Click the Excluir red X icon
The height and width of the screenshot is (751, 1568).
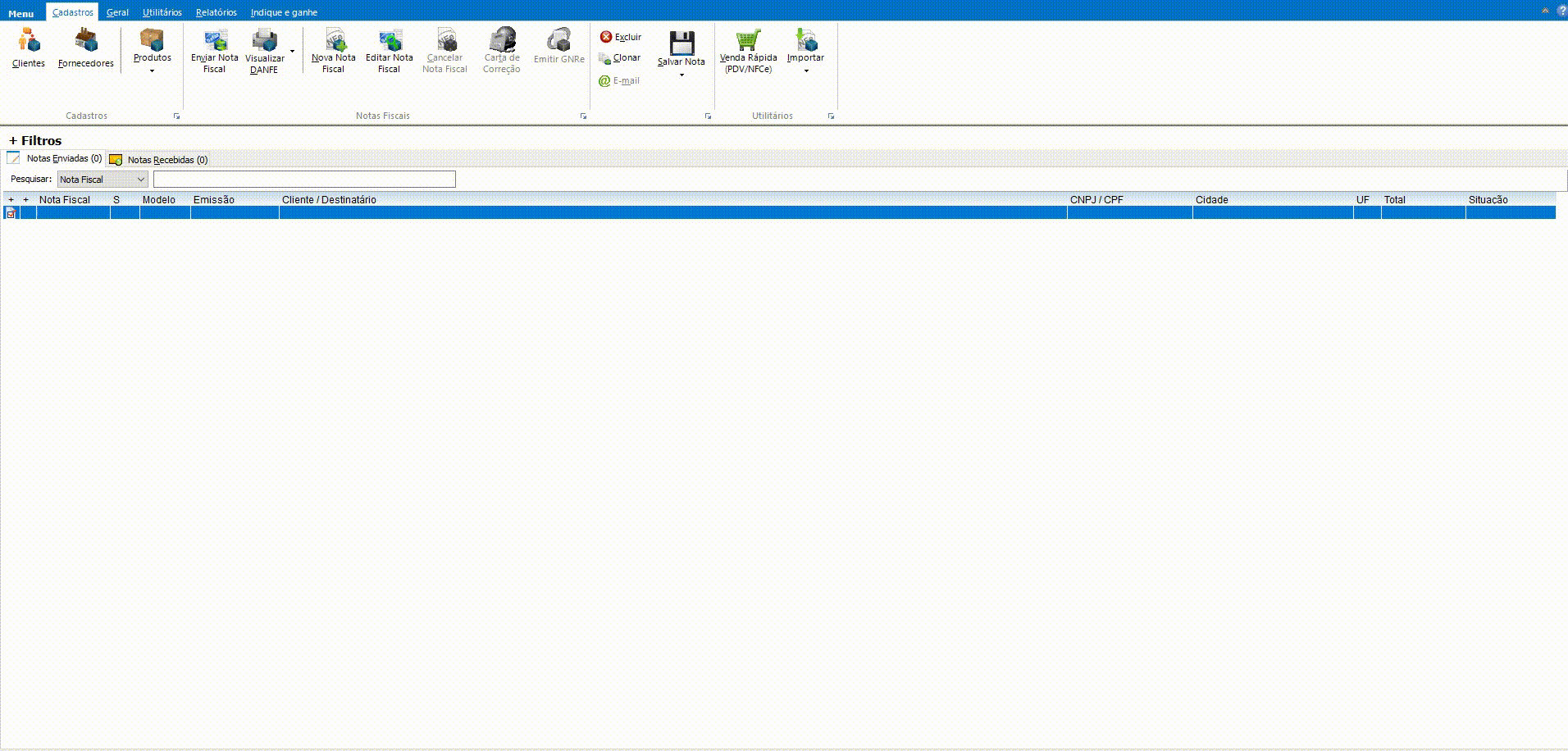click(x=606, y=37)
